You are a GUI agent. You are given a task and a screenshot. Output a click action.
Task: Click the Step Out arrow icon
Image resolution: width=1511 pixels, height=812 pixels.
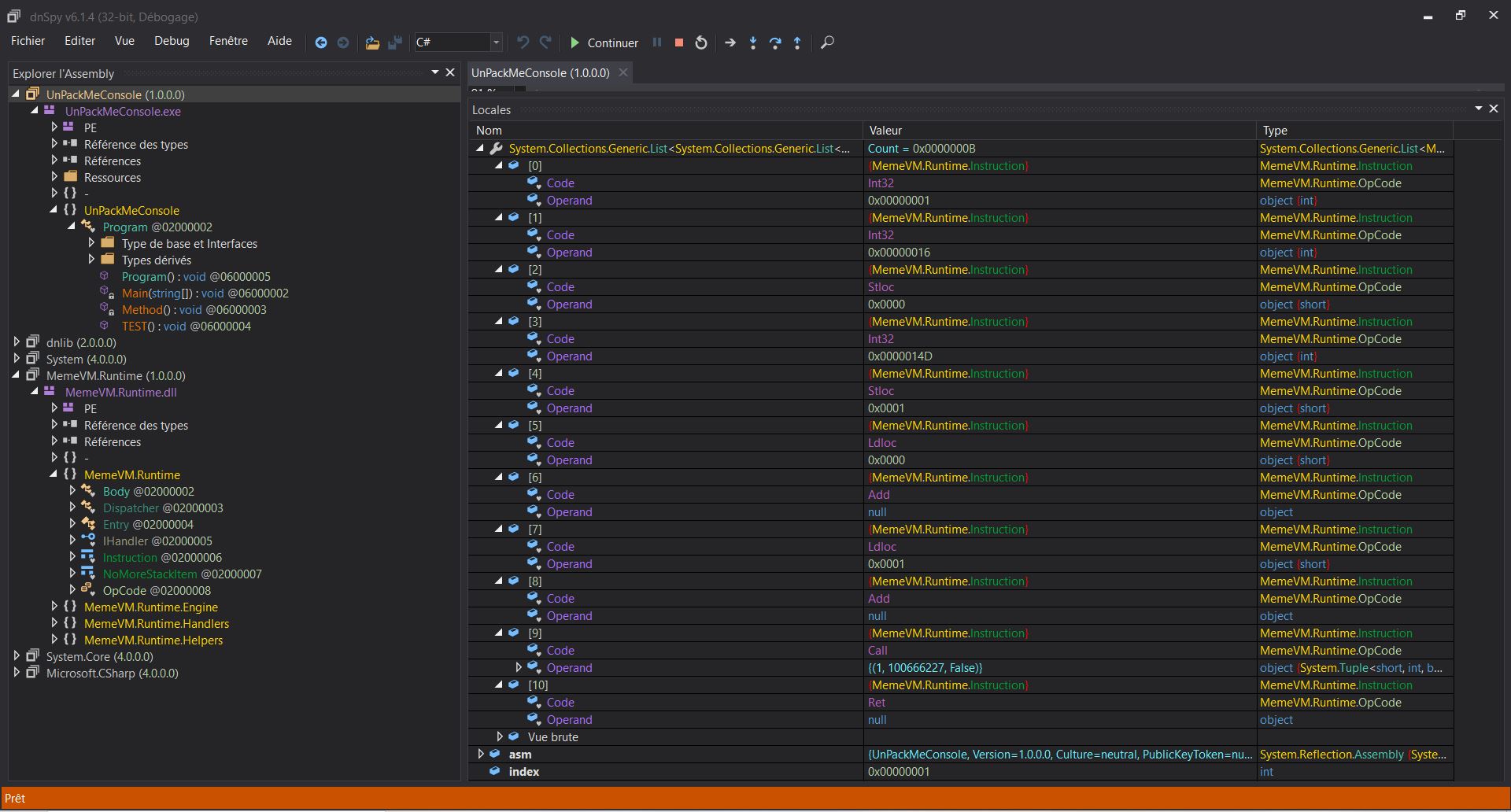click(x=797, y=42)
